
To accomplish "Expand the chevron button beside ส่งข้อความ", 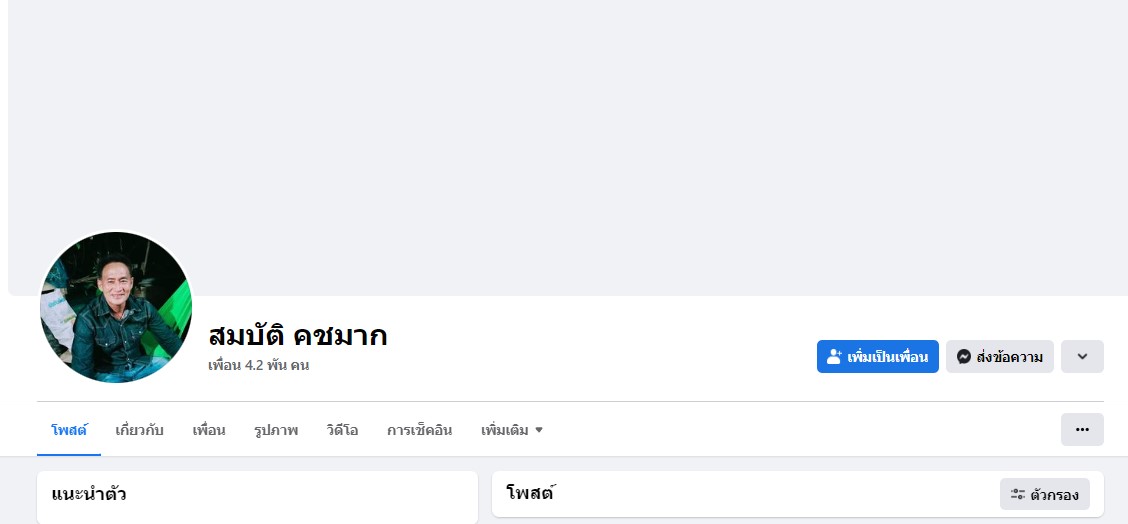I will click(x=1082, y=357).
